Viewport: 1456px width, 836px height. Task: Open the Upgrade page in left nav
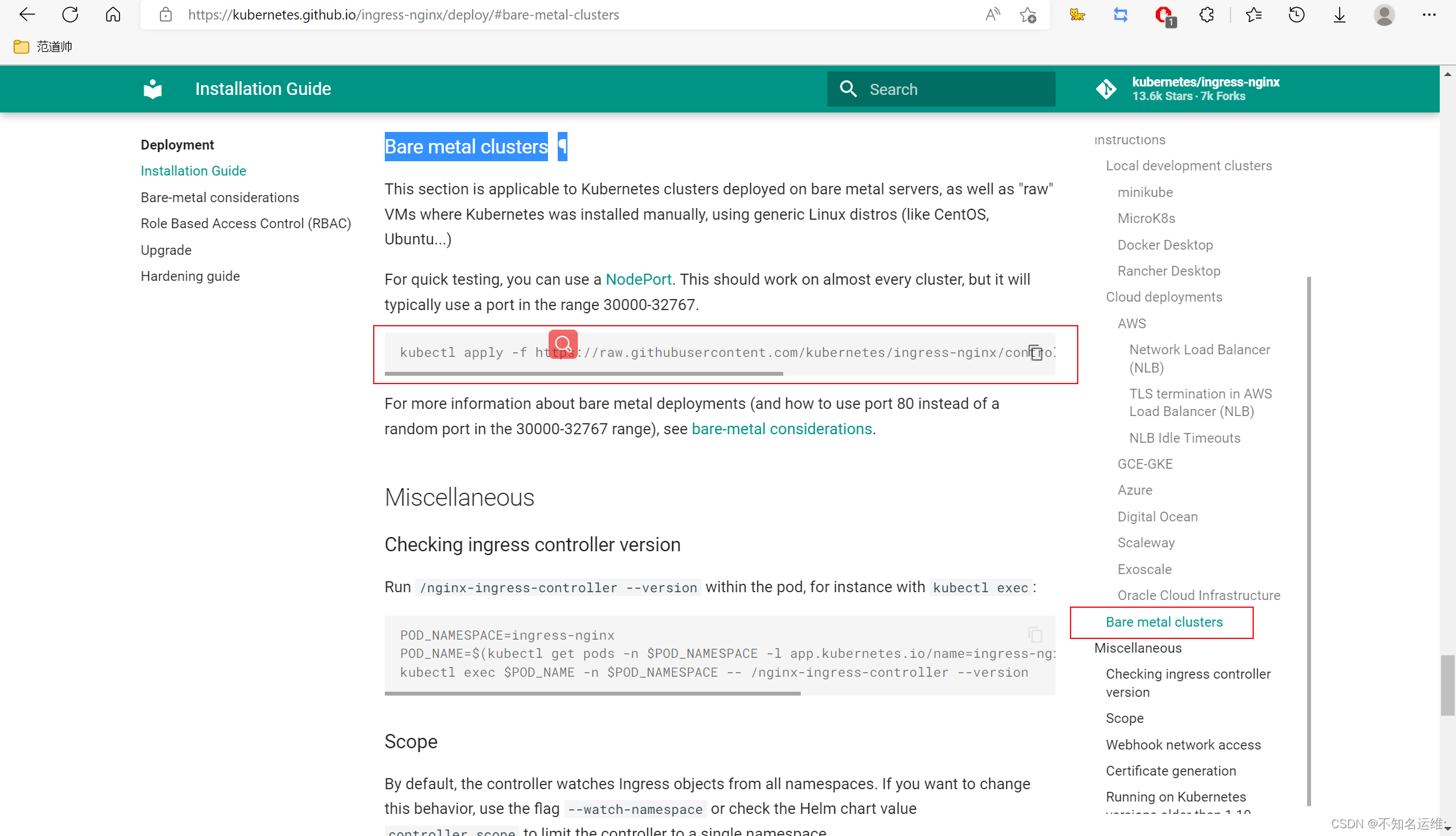(x=166, y=250)
